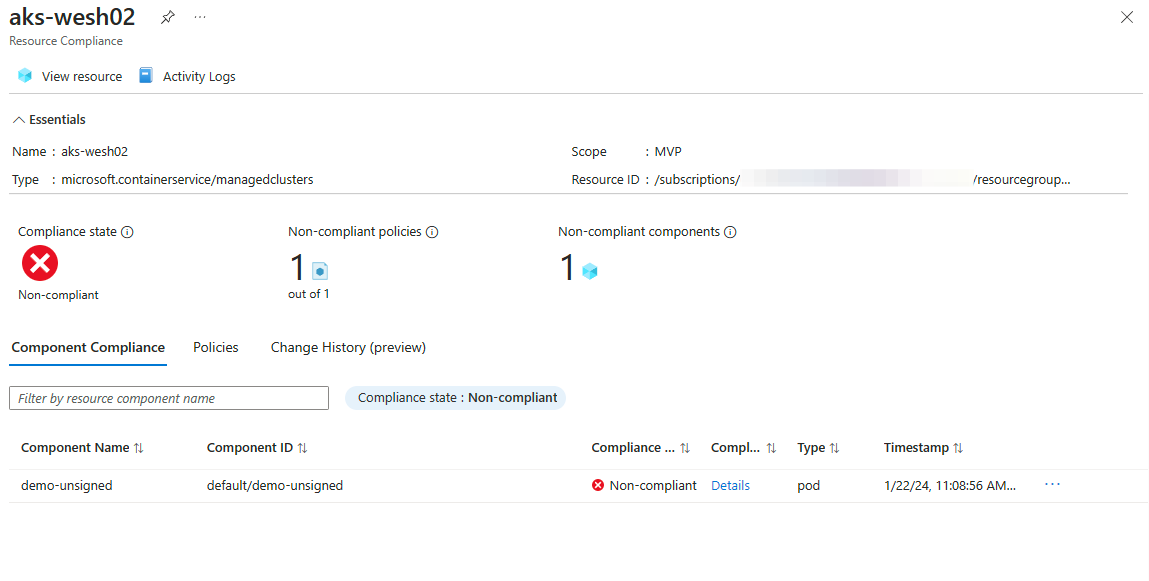Click the non-compliant policies count 1
The height and width of the screenshot is (581, 1149).
297,268
